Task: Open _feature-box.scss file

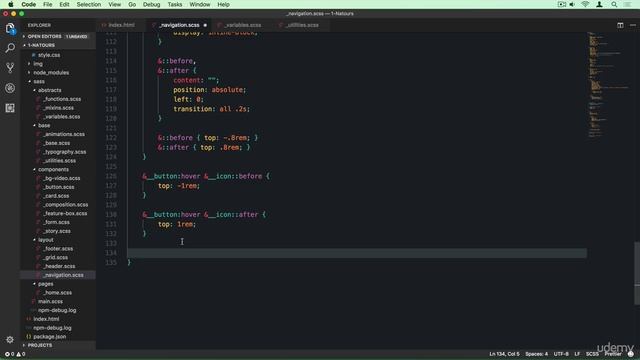Action: [x=65, y=213]
